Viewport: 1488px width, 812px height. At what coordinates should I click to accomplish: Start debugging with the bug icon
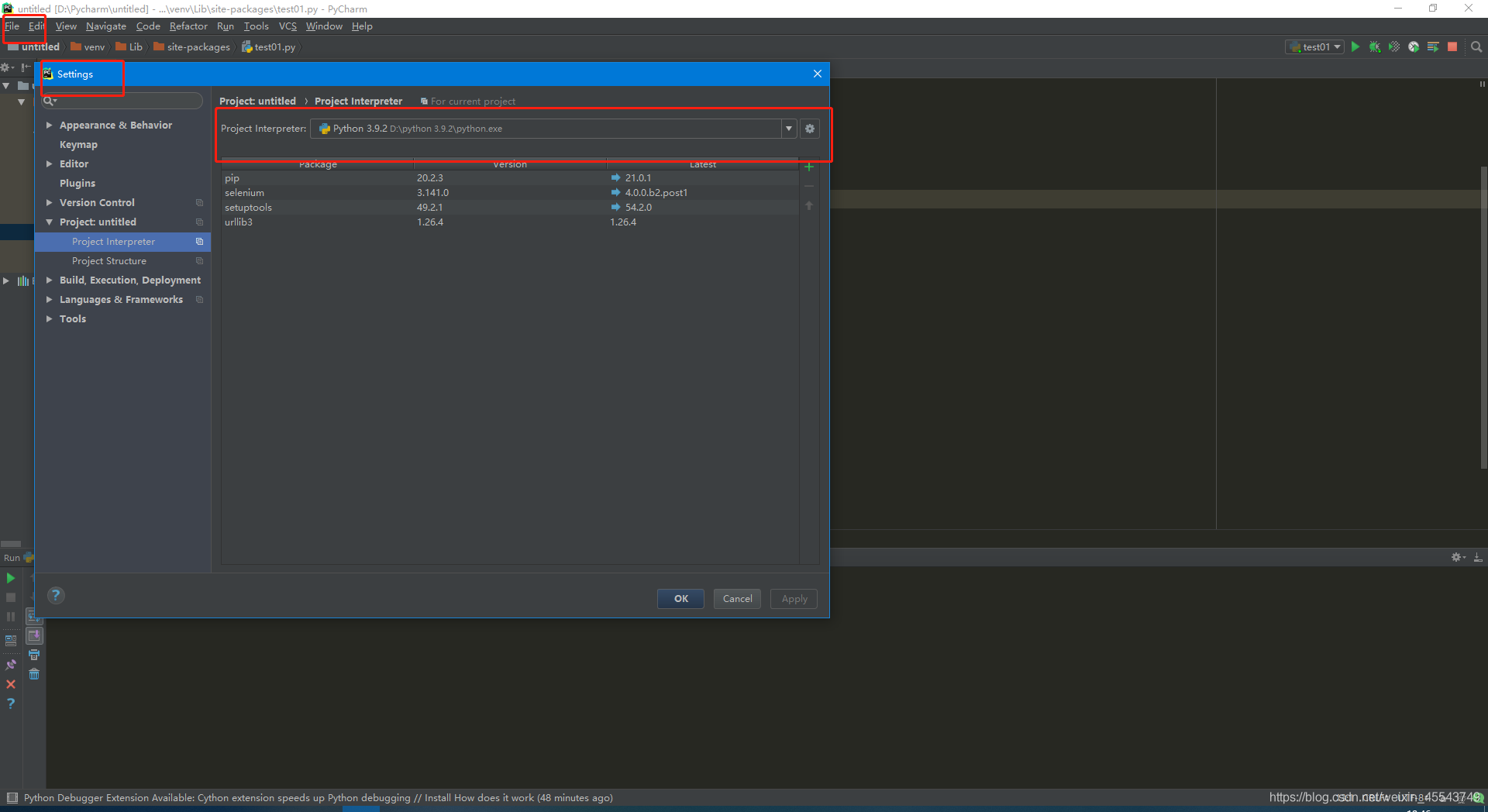coord(1375,47)
